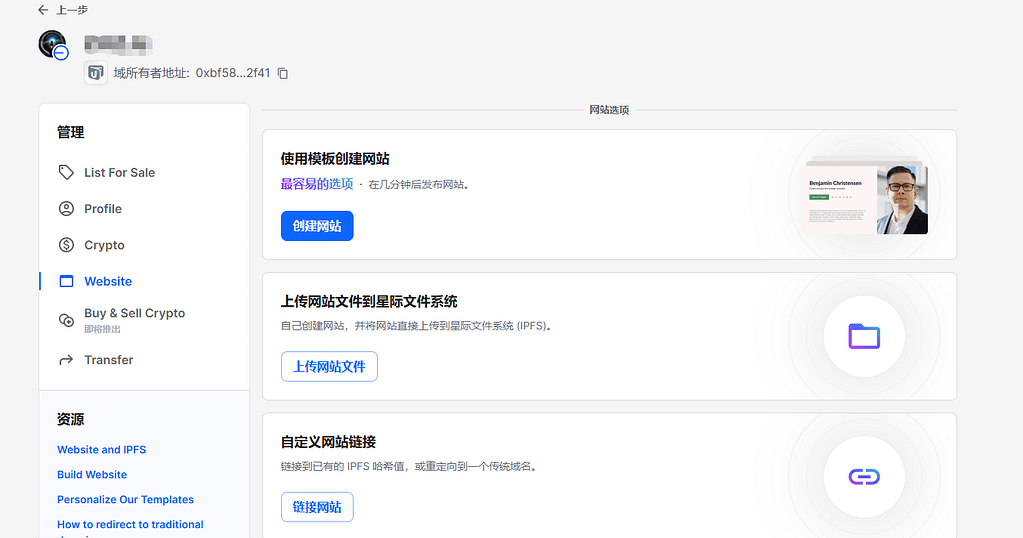Image resolution: width=1023 pixels, height=538 pixels.
Task: Click the 即将推出 subtitle text
Action: coord(102,329)
